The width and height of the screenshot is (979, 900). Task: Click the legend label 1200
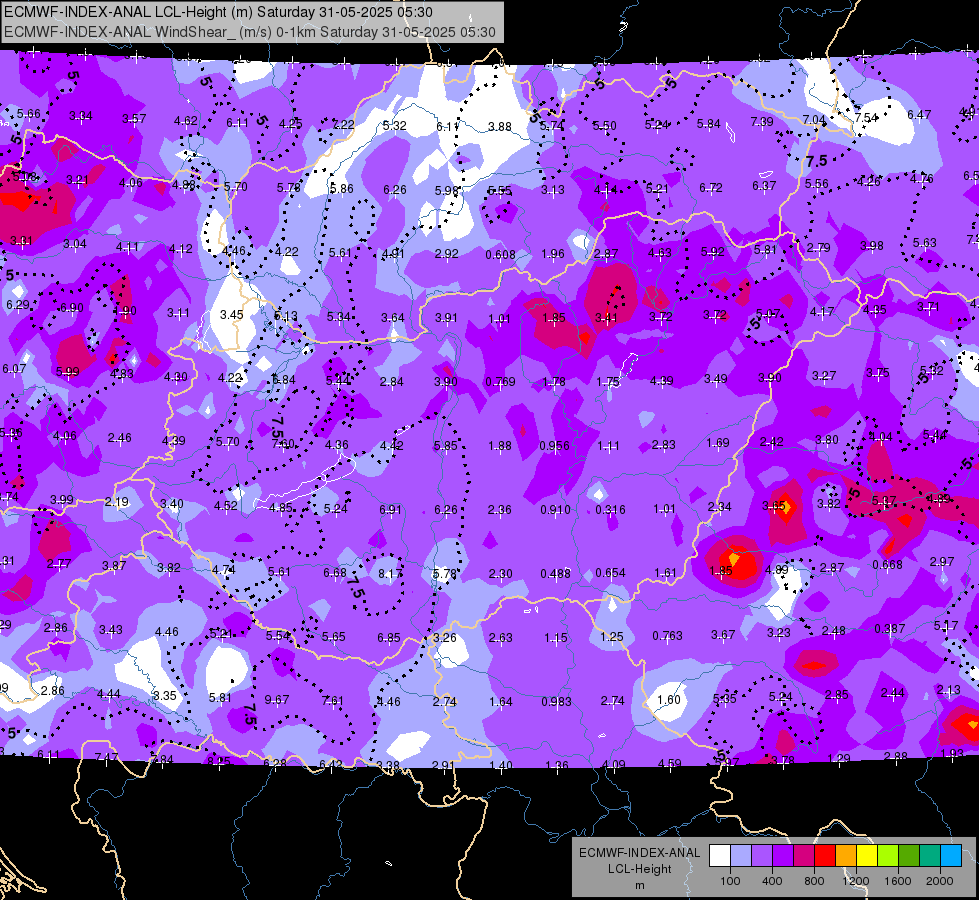click(855, 881)
